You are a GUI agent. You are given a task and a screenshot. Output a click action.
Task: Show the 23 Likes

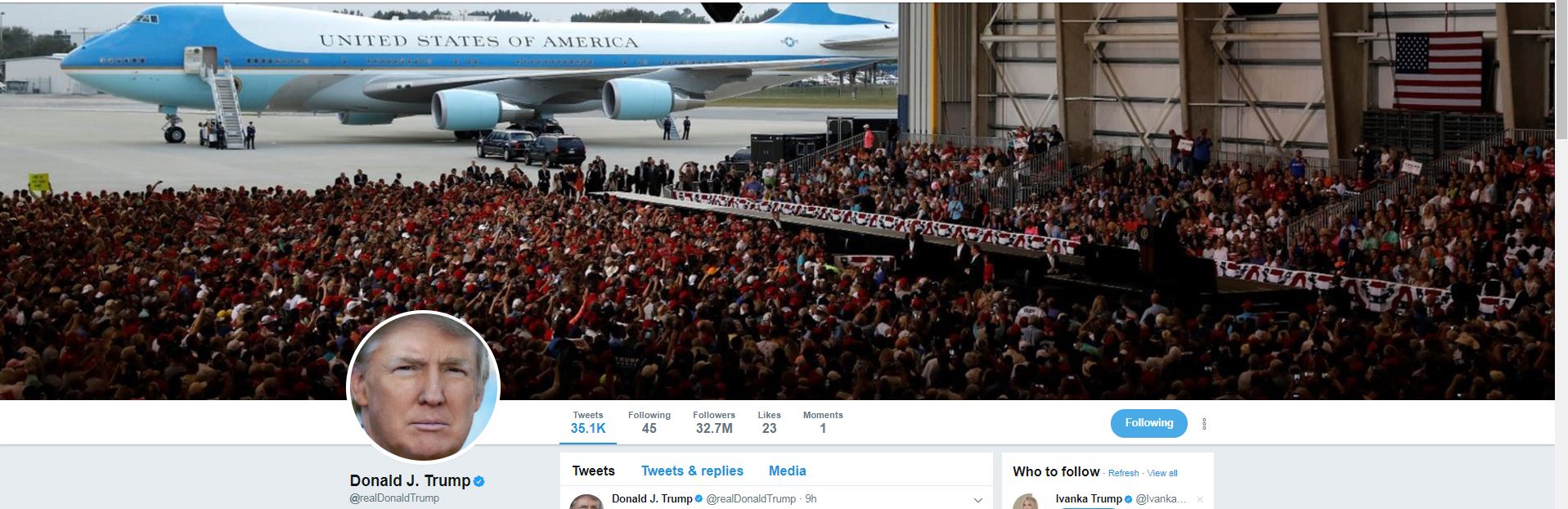tap(769, 422)
